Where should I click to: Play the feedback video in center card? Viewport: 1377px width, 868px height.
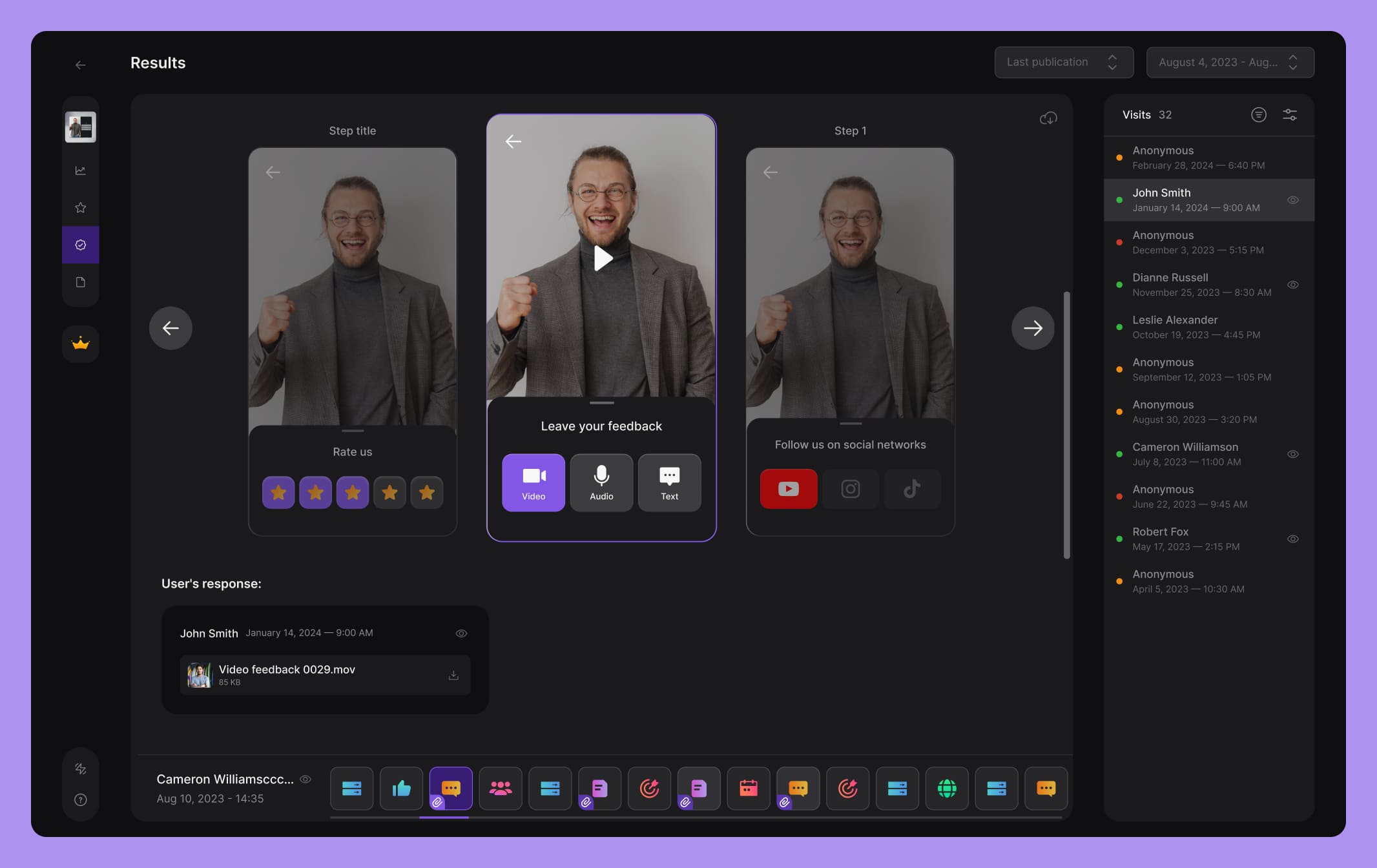602,258
